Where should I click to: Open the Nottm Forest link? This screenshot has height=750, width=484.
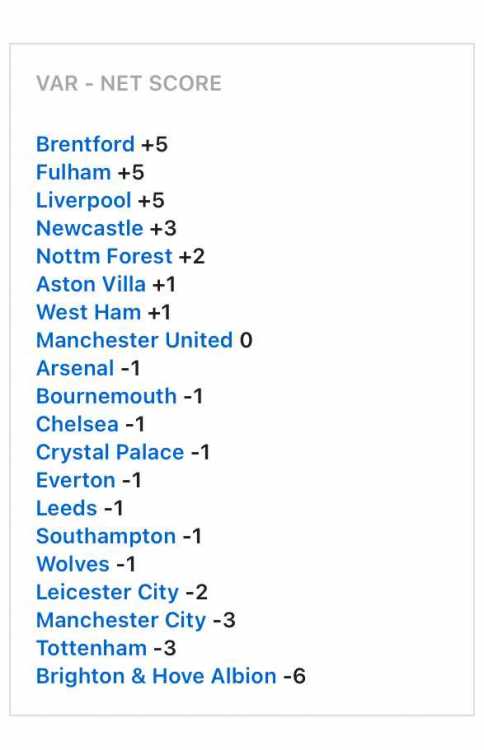pyautogui.click(x=104, y=256)
